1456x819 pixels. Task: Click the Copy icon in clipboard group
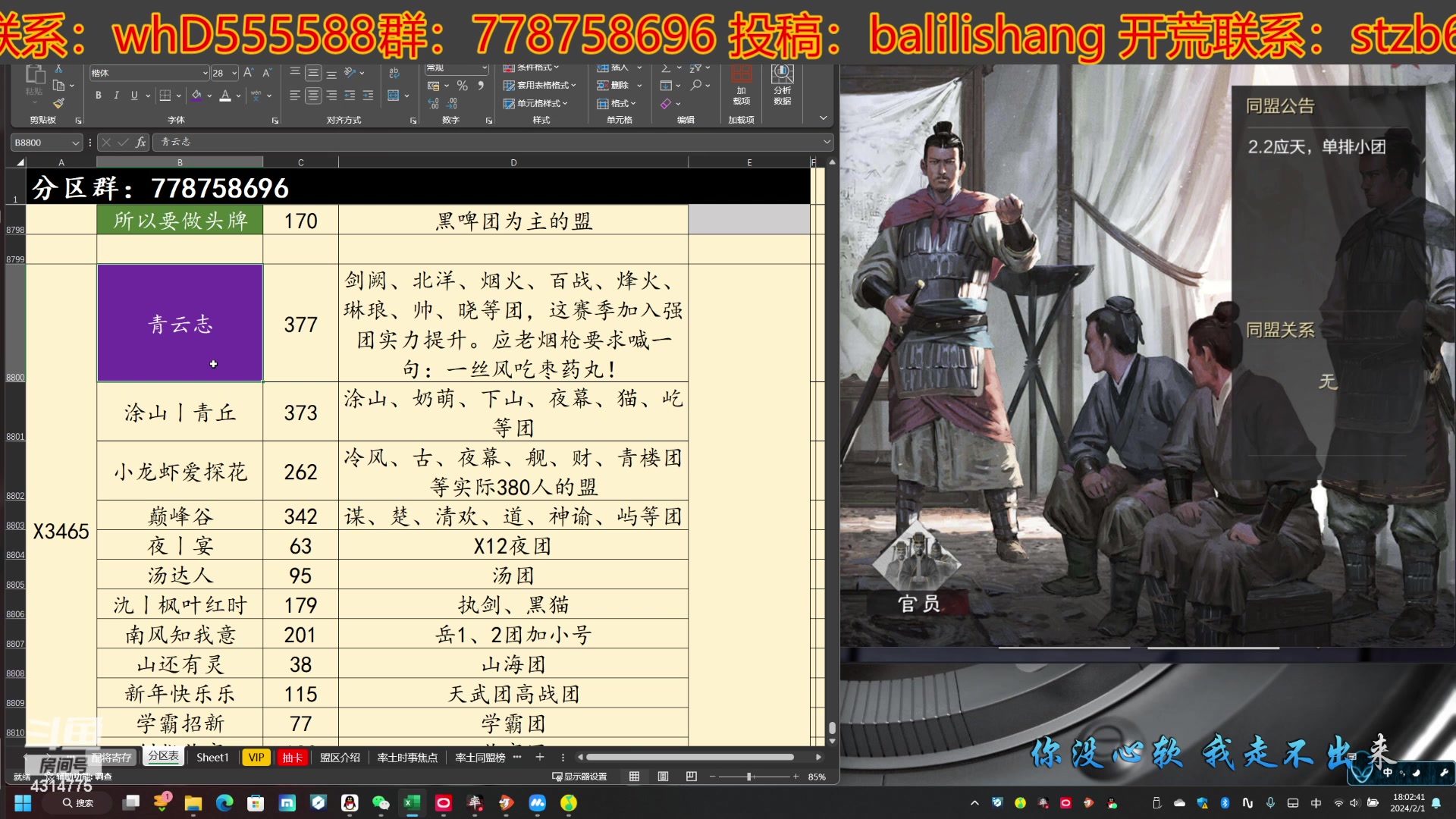[x=58, y=86]
